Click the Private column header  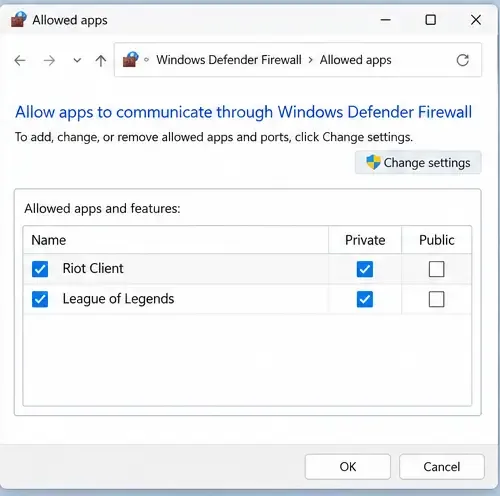point(365,240)
